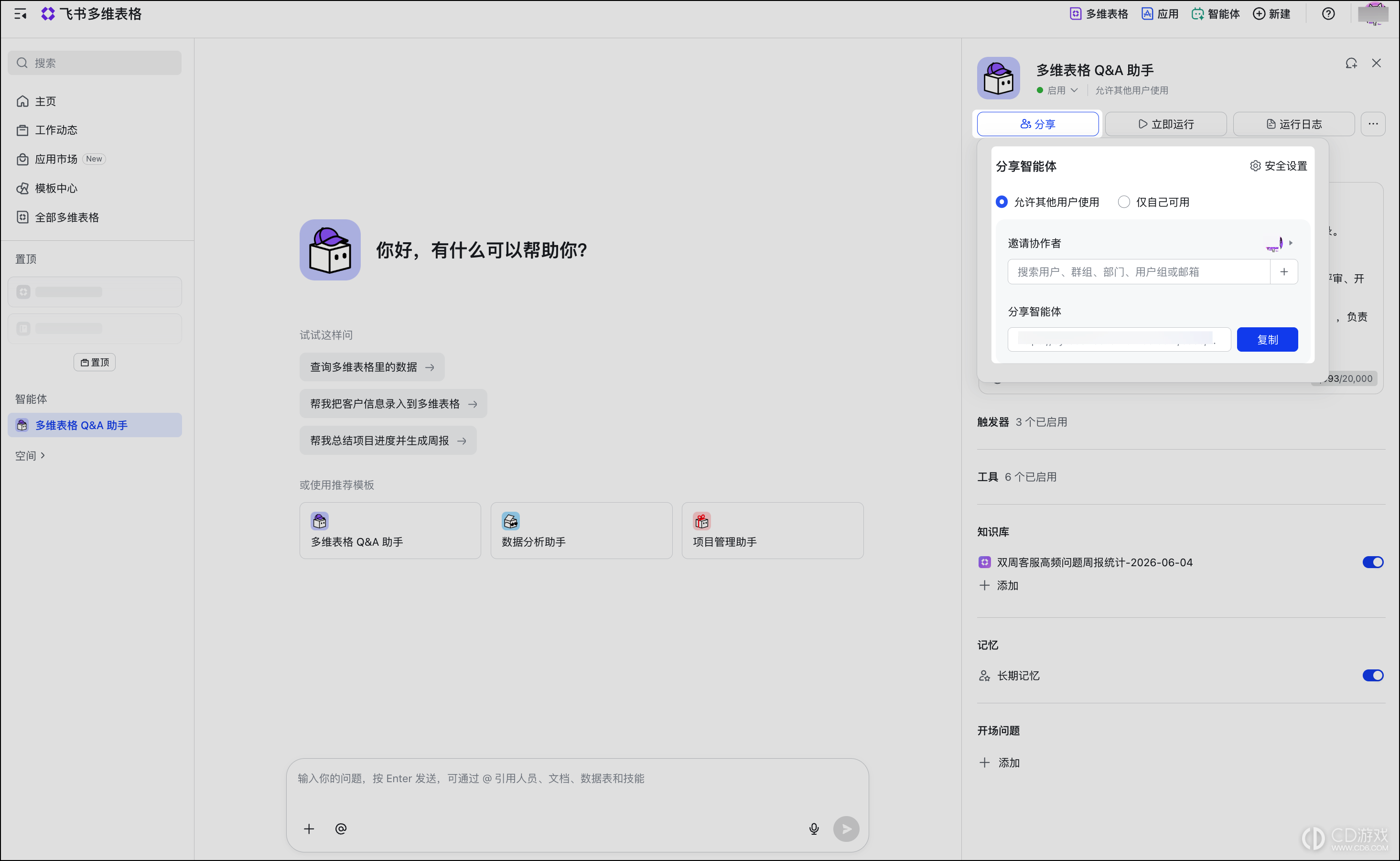Open the 运行日志 run log
The image size is (1400, 861).
[1293, 124]
